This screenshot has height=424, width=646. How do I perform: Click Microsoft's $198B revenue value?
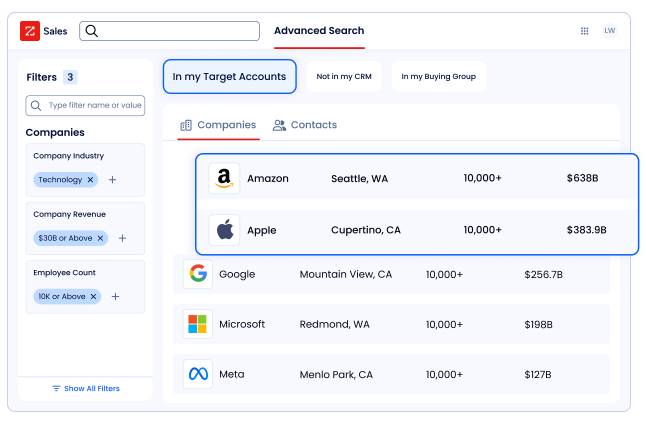point(538,325)
